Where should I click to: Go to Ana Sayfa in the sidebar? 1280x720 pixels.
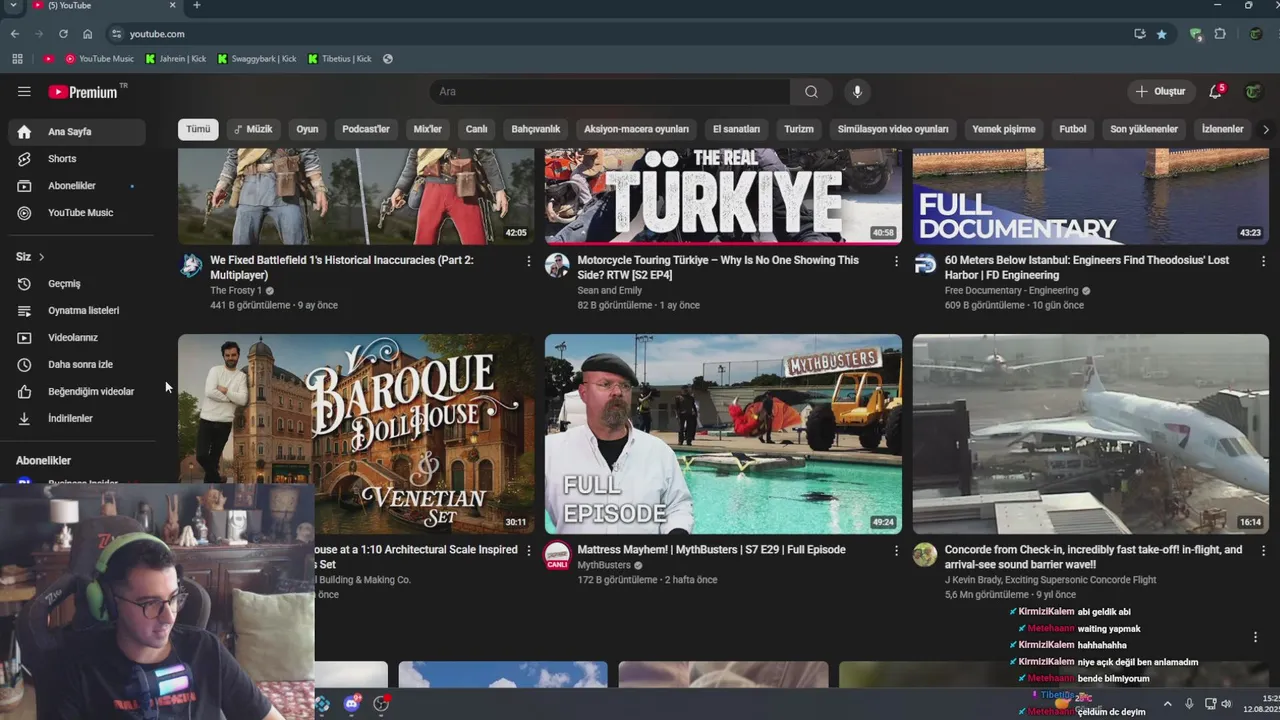tap(78, 131)
